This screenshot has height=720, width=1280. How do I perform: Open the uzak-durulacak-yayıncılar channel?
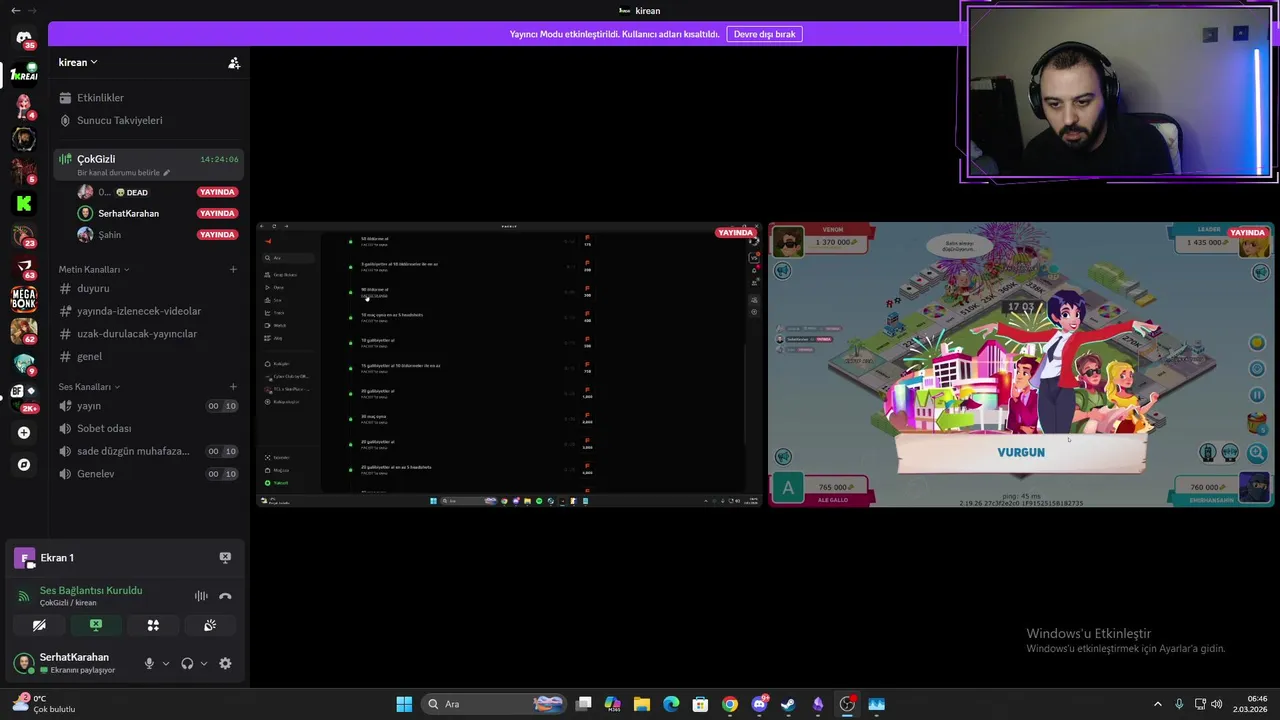pyautogui.click(x=148, y=334)
